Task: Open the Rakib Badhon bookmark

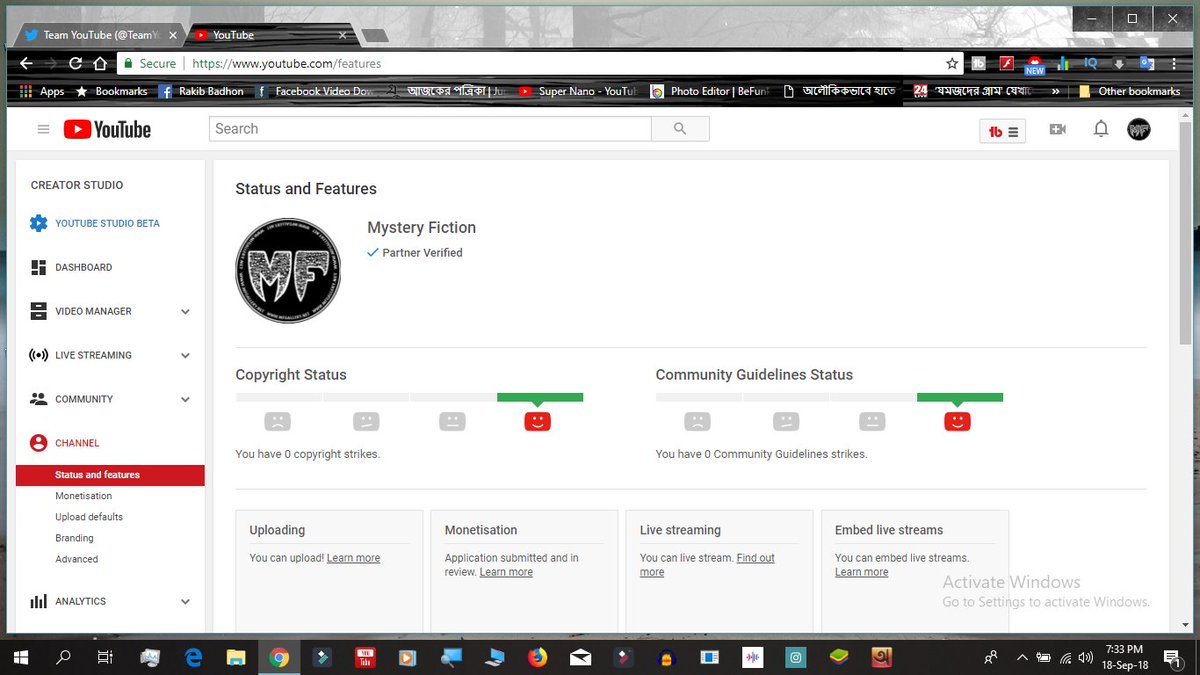Action: (200, 91)
